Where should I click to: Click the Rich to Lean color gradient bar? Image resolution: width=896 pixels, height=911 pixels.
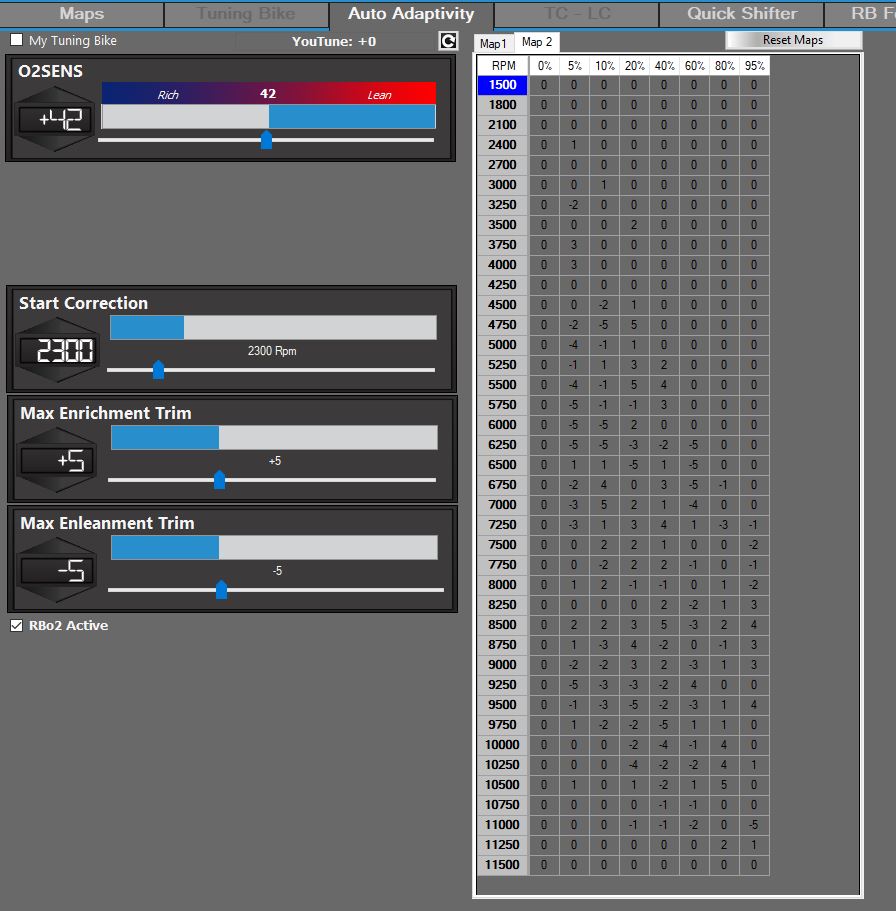(x=268, y=93)
